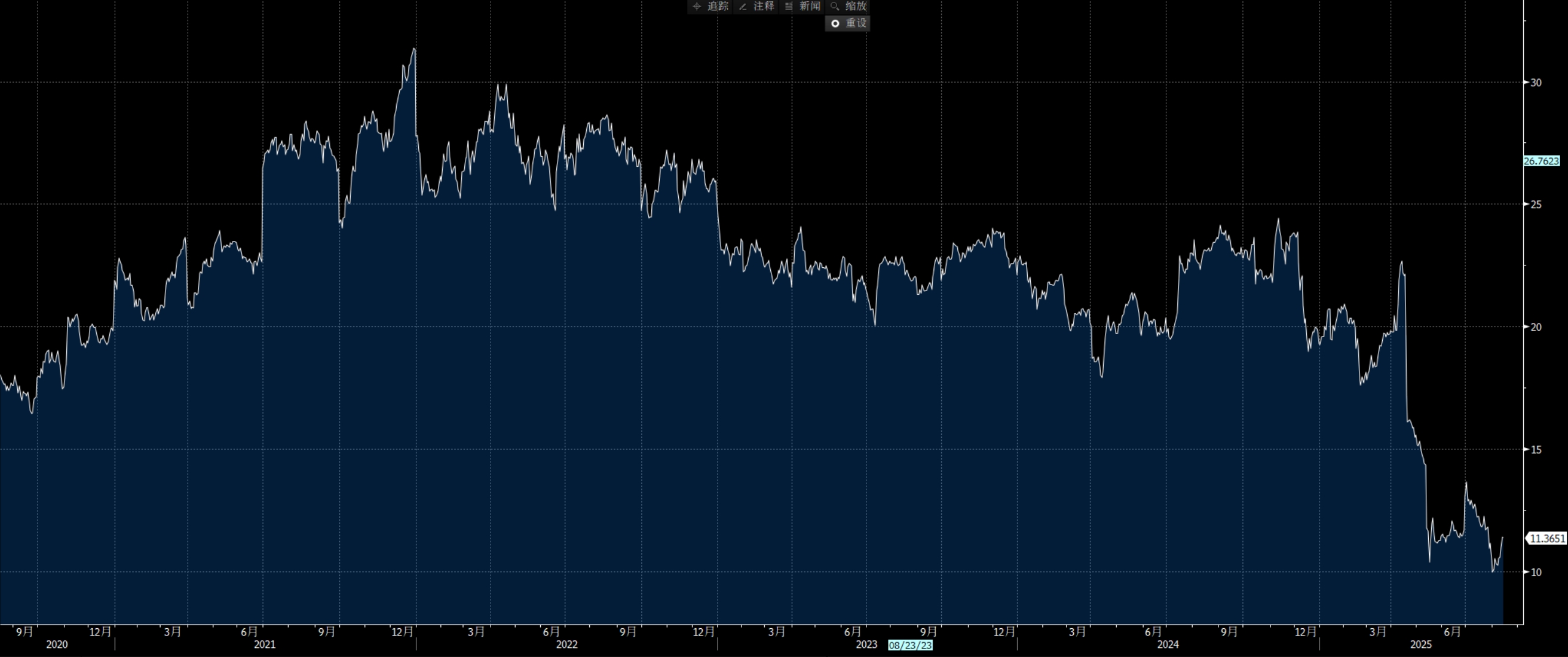The image size is (1568, 657).
Task: Click the 25 price axis label
Action: [x=1536, y=204]
